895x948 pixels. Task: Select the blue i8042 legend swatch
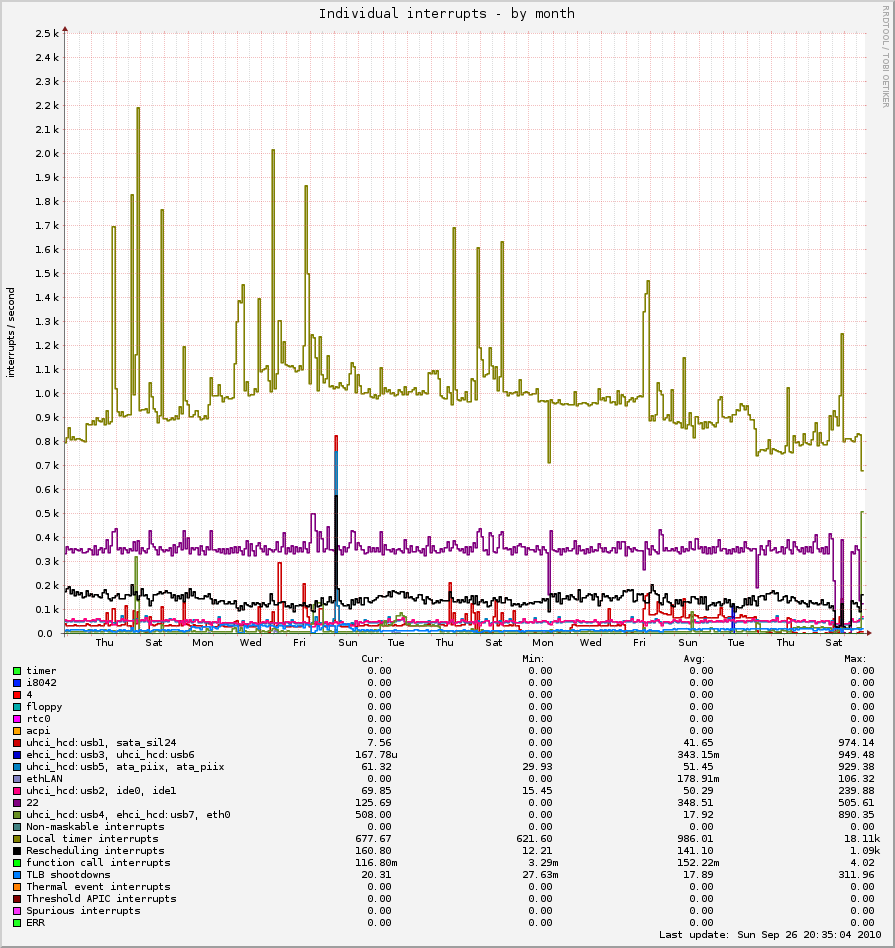pos(17,683)
